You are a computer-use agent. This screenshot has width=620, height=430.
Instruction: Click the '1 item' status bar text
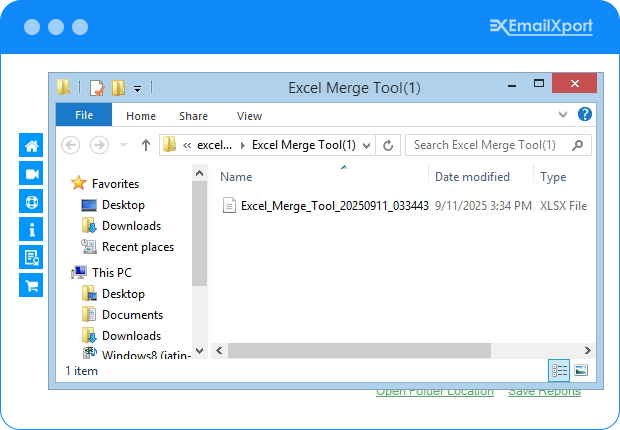pyautogui.click(x=81, y=371)
